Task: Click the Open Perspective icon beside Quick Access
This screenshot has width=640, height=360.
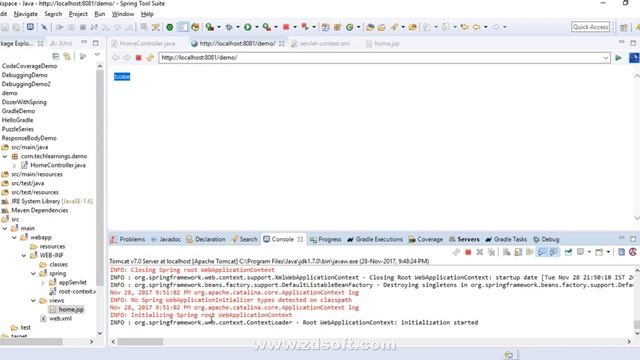Action: coord(624,27)
